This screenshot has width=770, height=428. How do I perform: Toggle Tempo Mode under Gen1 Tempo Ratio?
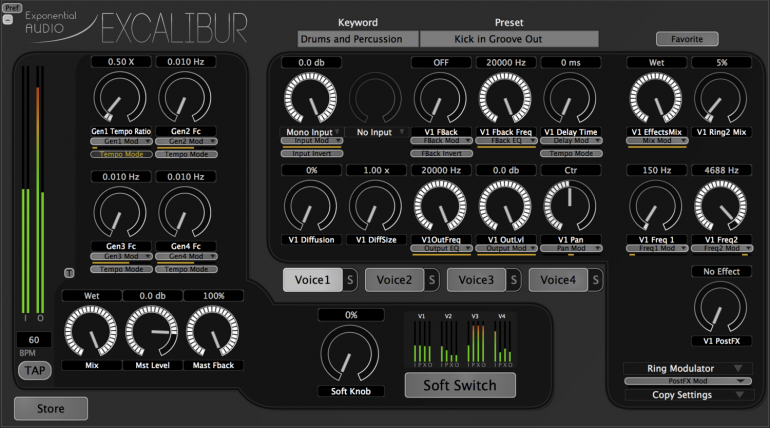pos(120,154)
